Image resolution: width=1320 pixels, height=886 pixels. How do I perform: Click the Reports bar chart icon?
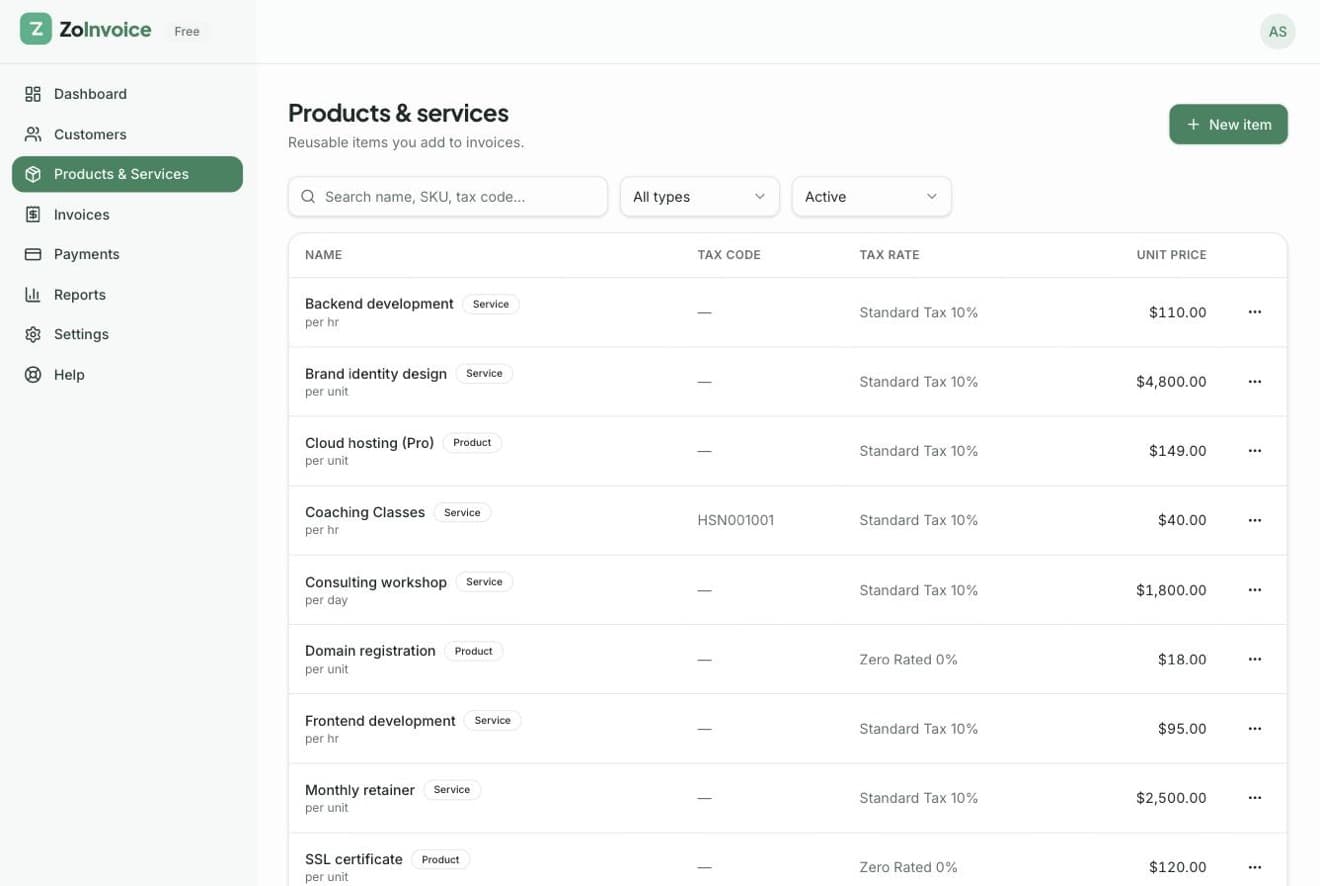coord(33,294)
